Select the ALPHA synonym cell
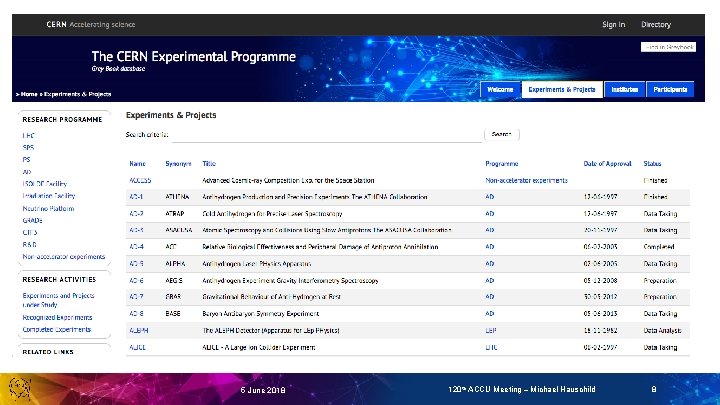Image resolution: width=720 pixels, height=405 pixels. (x=175, y=264)
